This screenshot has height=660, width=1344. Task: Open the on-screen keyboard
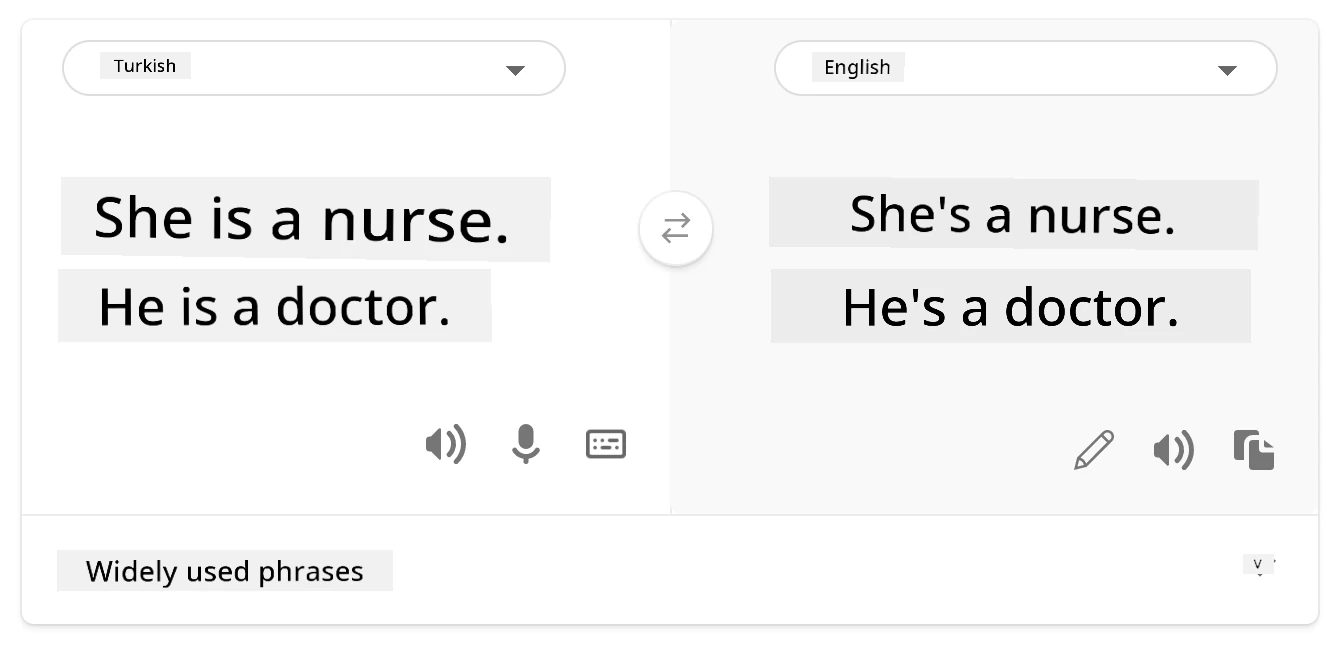tap(606, 443)
